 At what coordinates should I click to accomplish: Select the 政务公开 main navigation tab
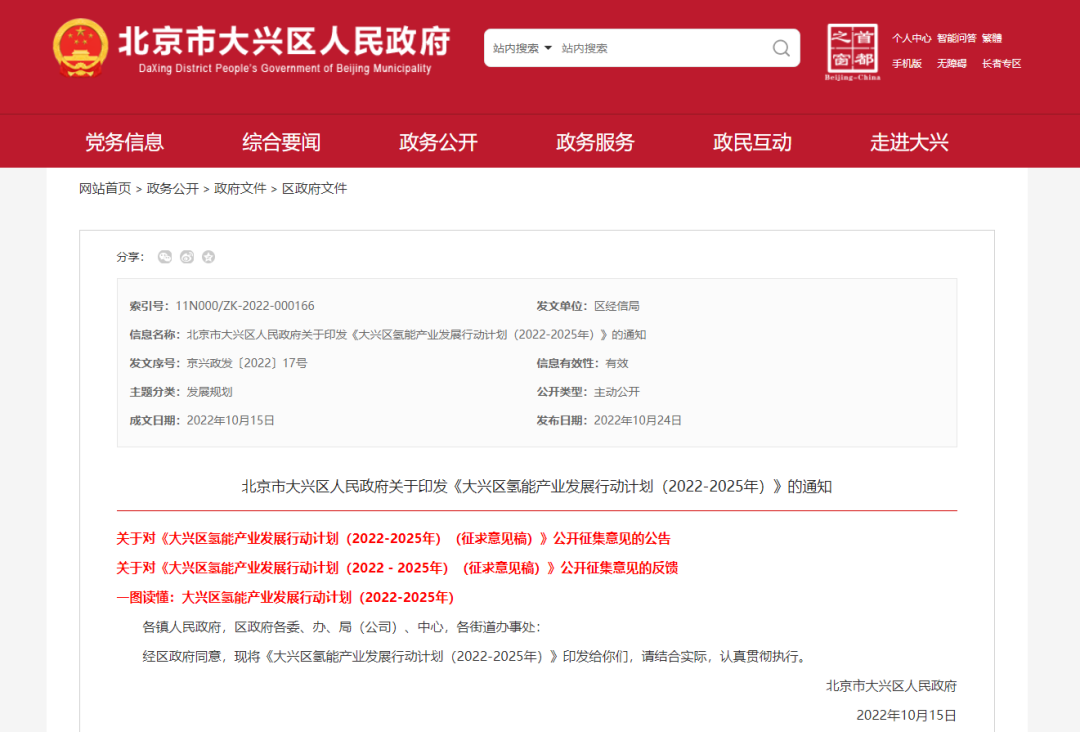click(x=438, y=142)
